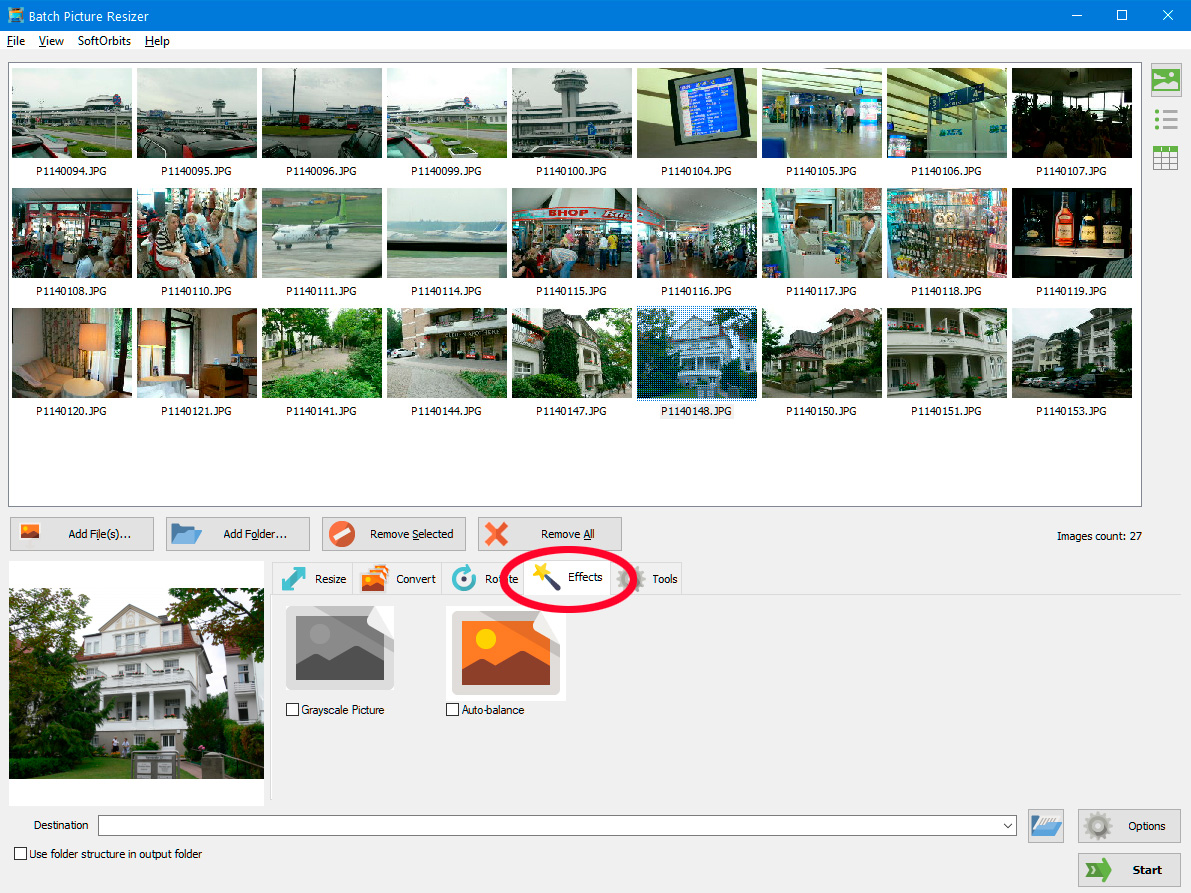The image size is (1191, 893).
Task: Click inside the Destination path field
Action: pos(550,826)
